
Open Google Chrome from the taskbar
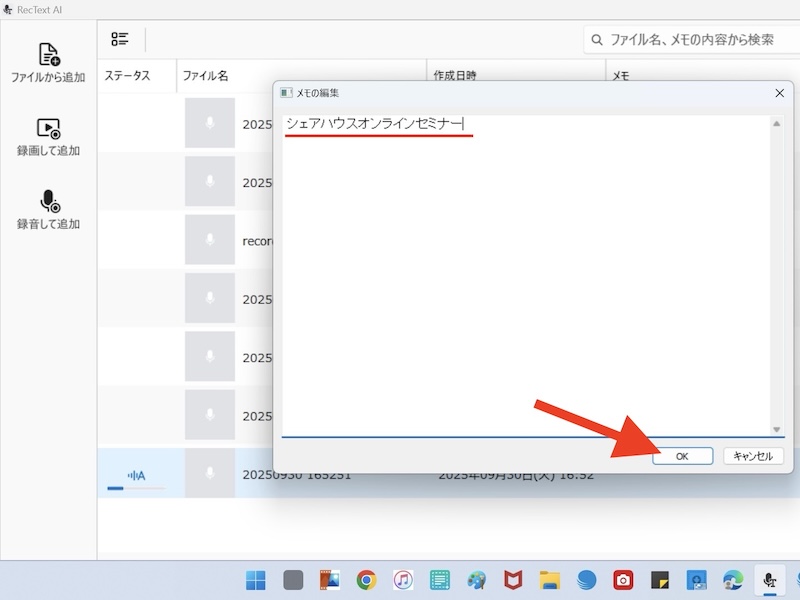pos(366,580)
